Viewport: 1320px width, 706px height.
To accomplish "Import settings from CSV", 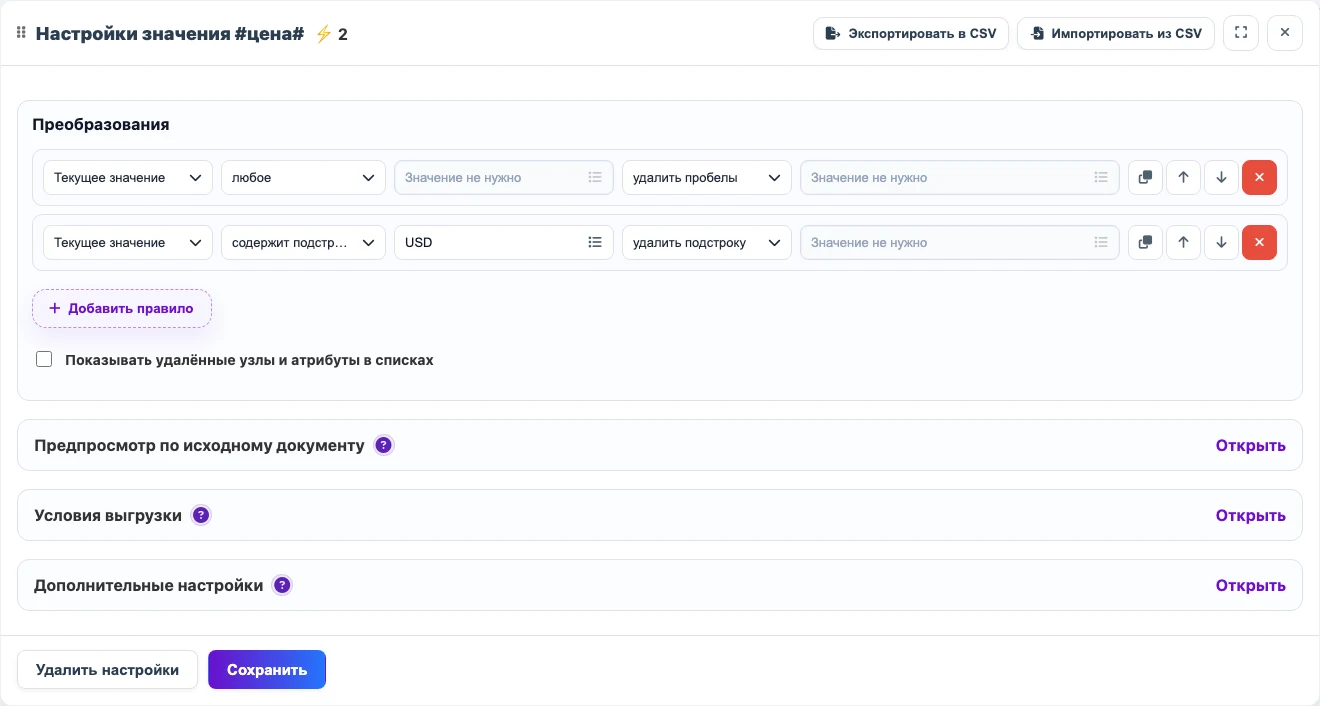I will (x=1116, y=33).
